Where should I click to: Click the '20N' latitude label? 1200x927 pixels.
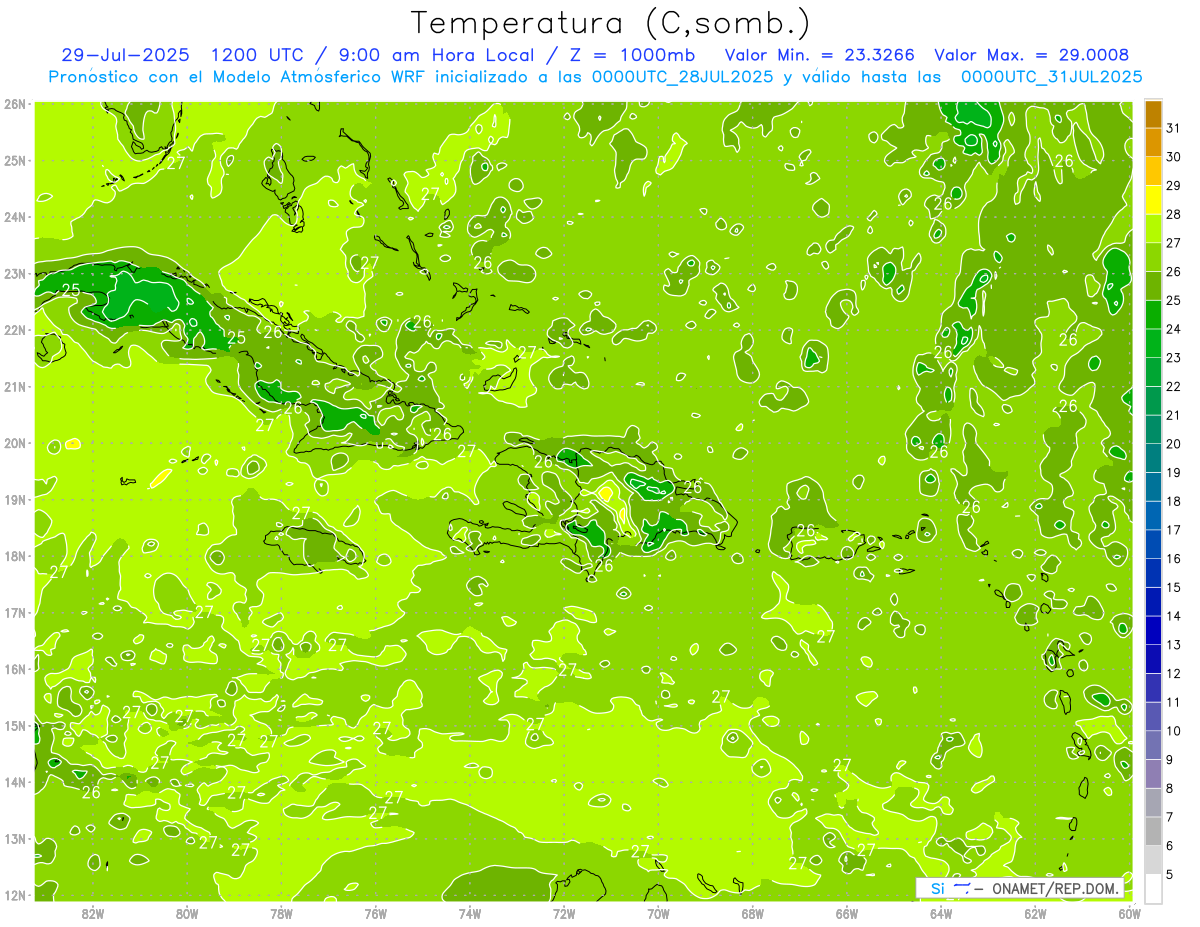(14, 443)
